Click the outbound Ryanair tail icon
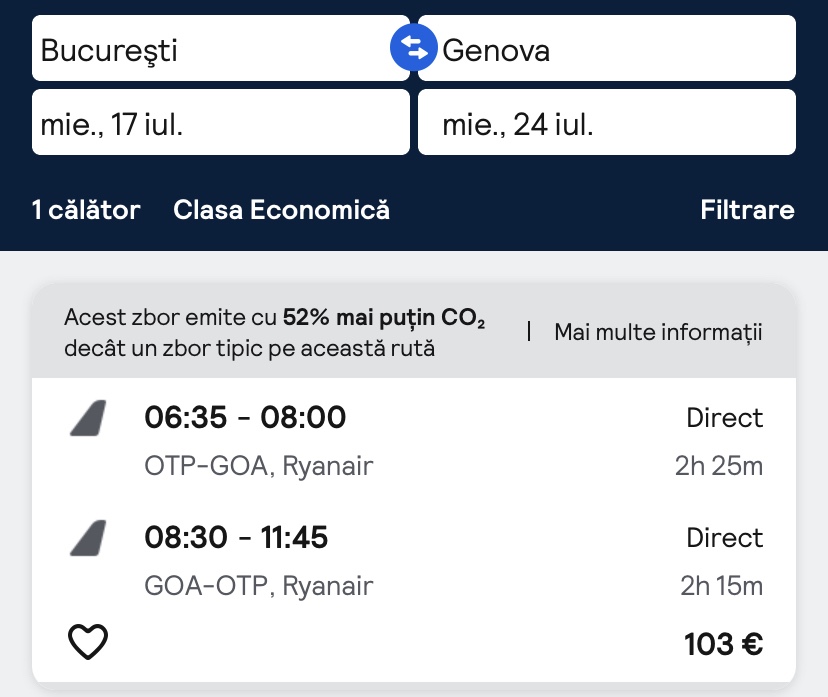 tap(88, 418)
